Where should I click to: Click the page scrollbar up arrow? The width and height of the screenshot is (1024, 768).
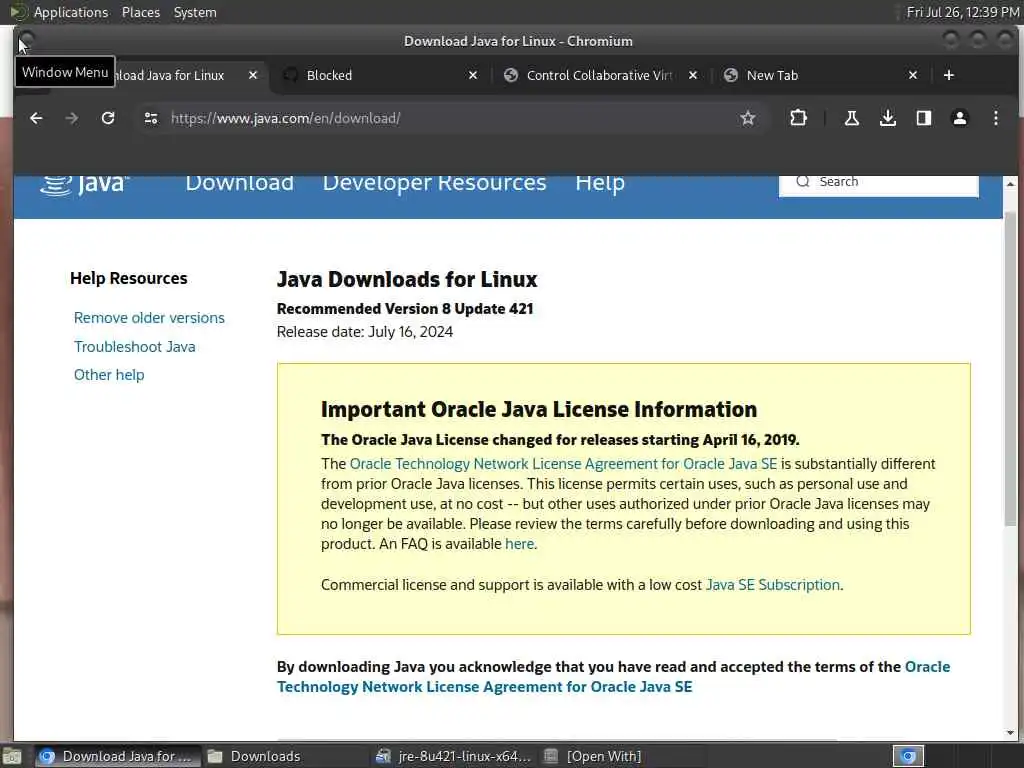click(x=1010, y=184)
